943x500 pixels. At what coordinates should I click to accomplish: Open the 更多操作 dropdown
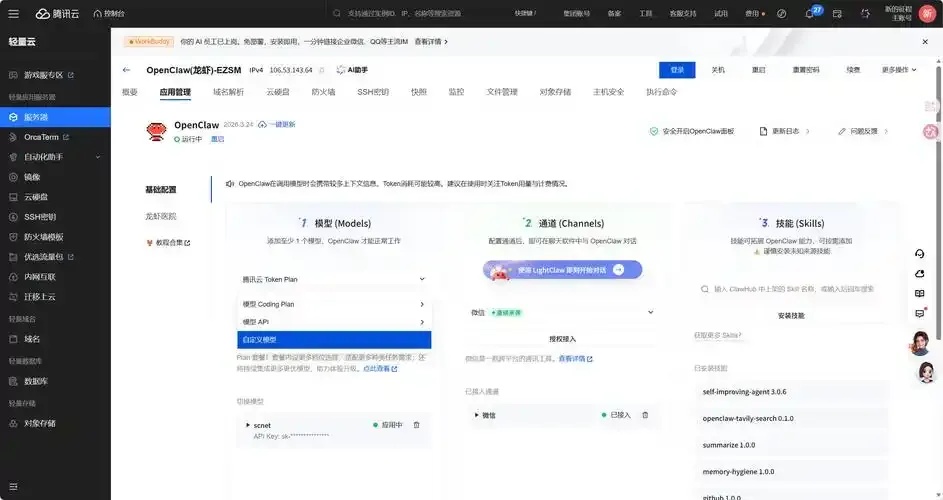point(899,70)
